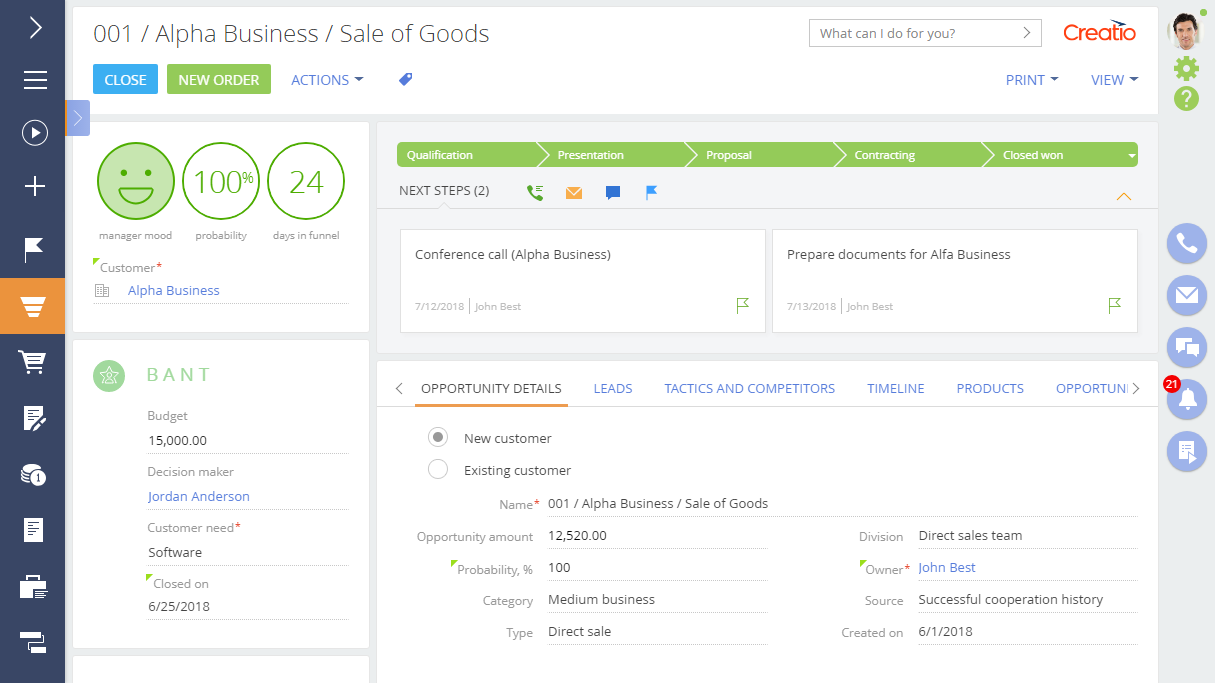This screenshot has height=683, width=1215.
Task: Click the green New Order button
Action: [x=218, y=80]
